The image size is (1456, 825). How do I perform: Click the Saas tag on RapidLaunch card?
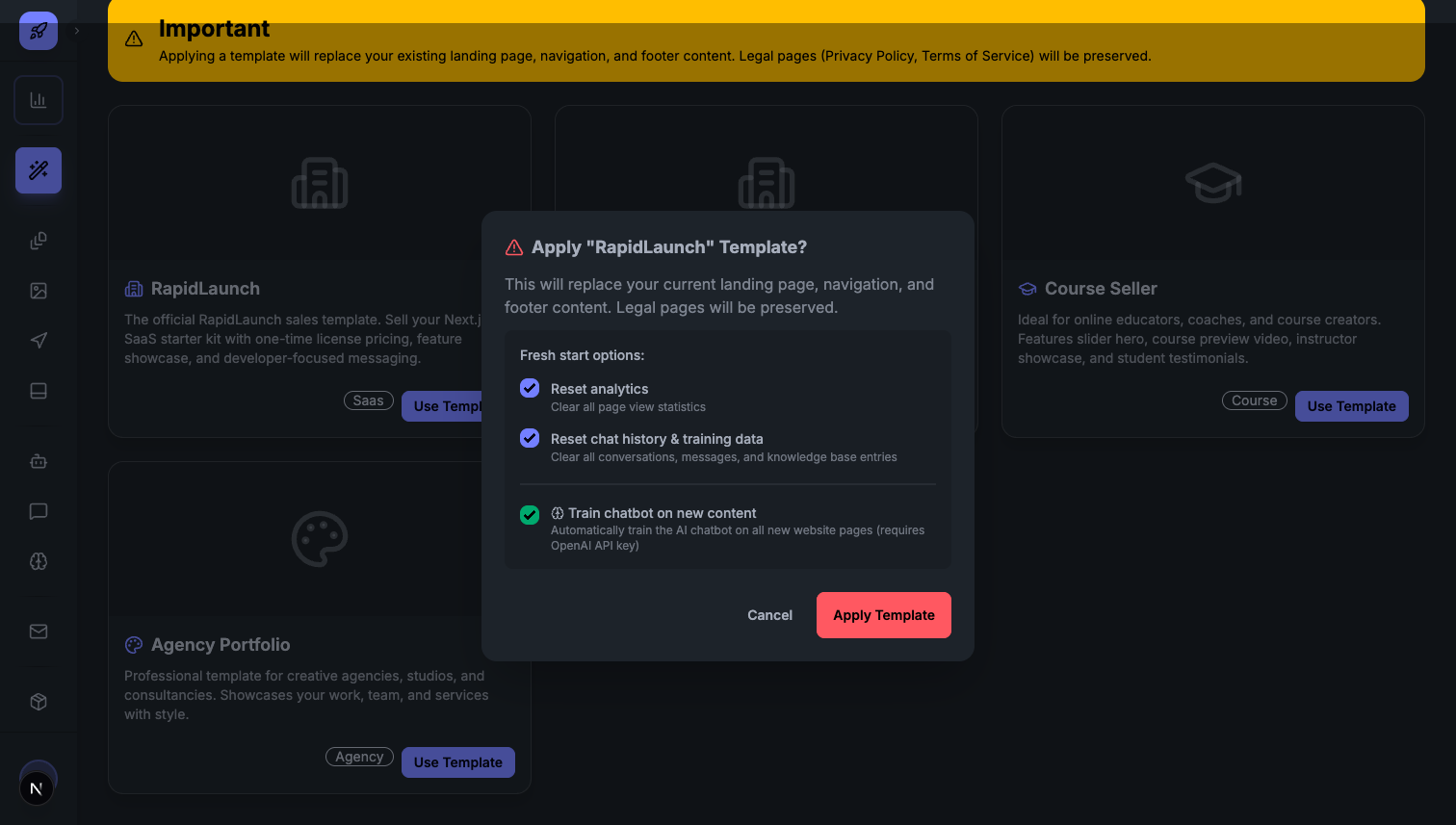[369, 400]
